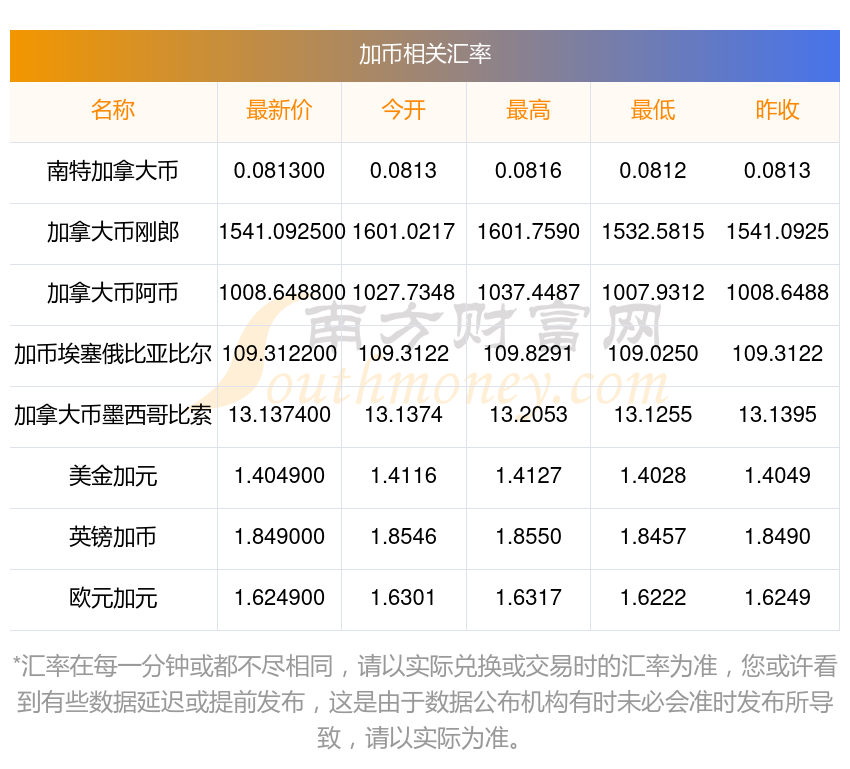This screenshot has height=769, width=850.
Task: Select the 英镑加币 row name
Action: (x=113, y=537)
